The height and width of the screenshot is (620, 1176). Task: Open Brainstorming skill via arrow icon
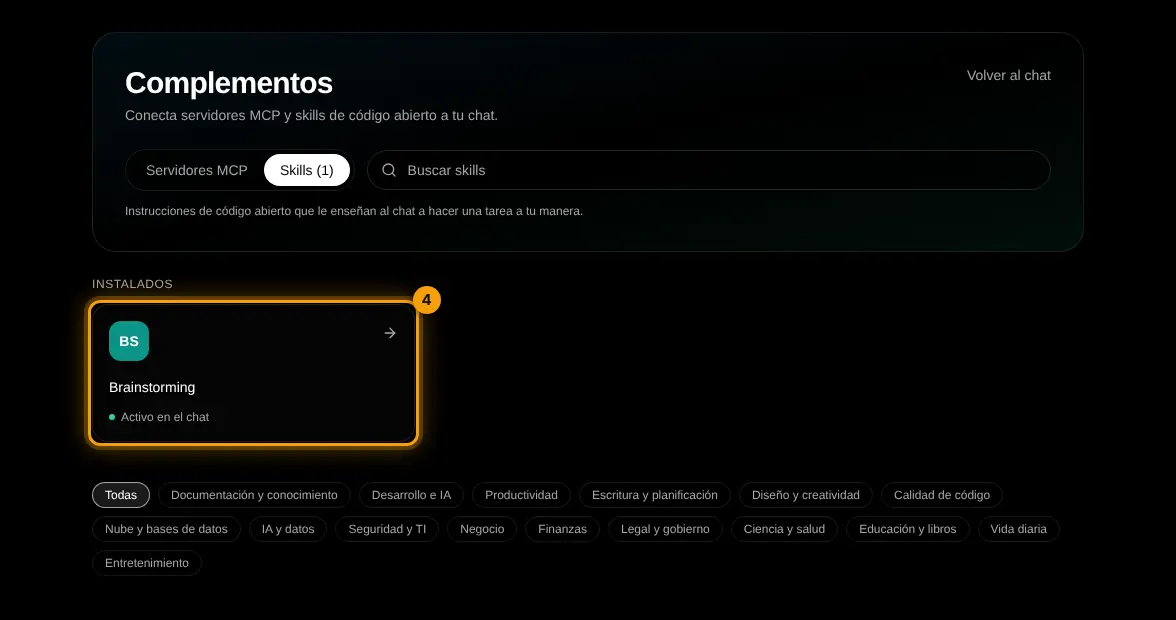[x=390, y=333]
